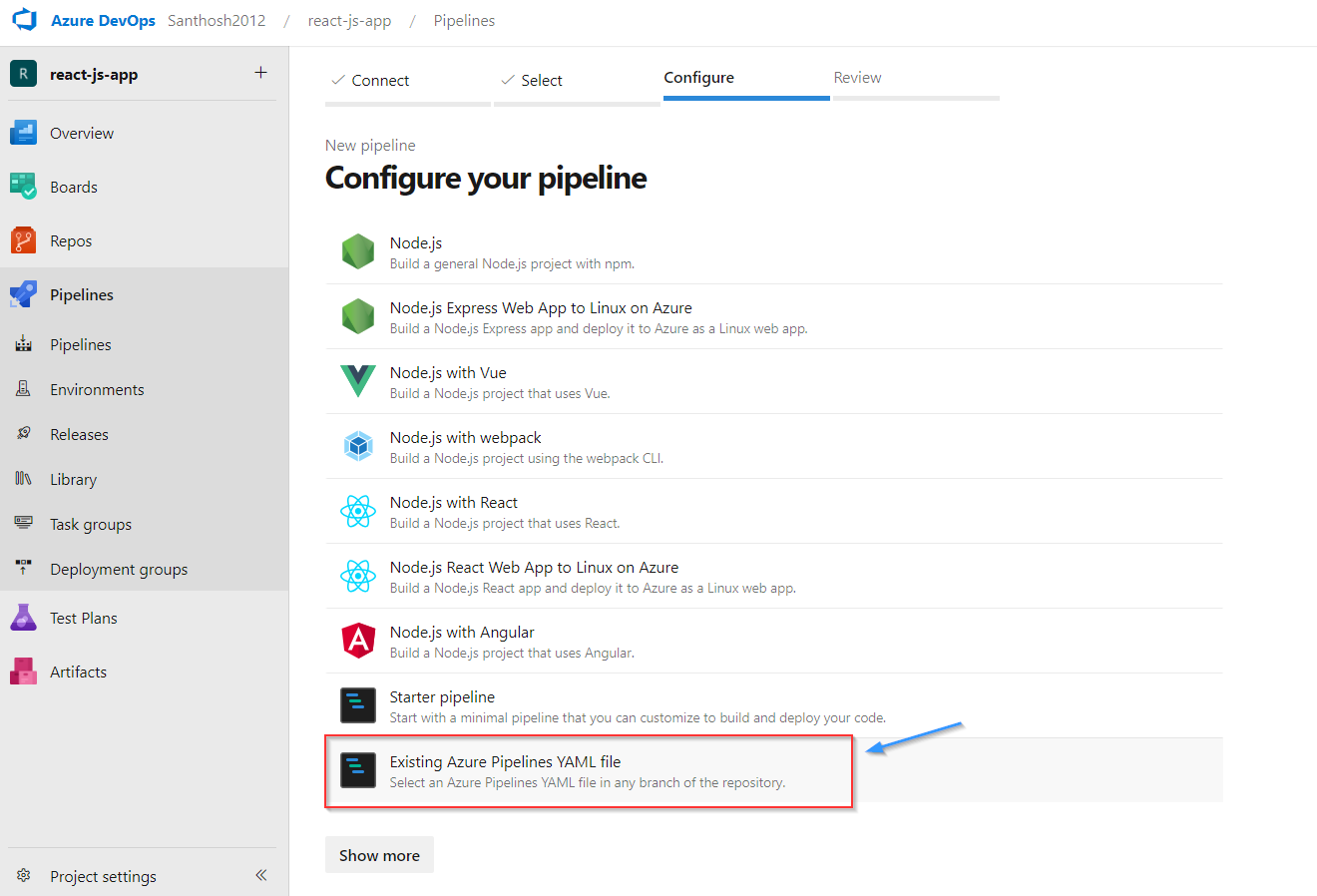This screenshot has width=1317, height=896.
Task: Open Project settings label
Action: click(x=103, y=876)
